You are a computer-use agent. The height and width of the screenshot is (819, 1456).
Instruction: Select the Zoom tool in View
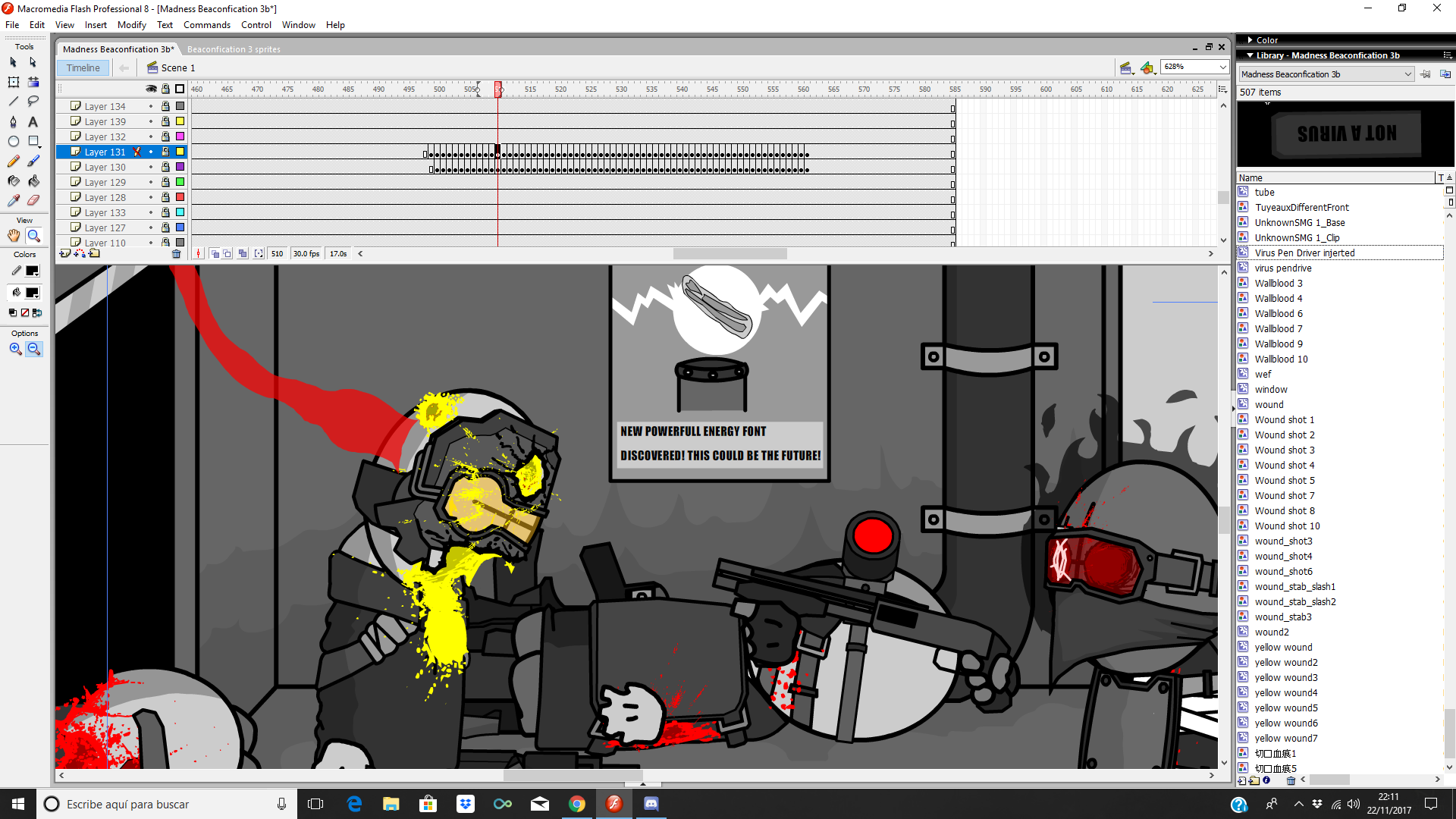coord(33,236)
